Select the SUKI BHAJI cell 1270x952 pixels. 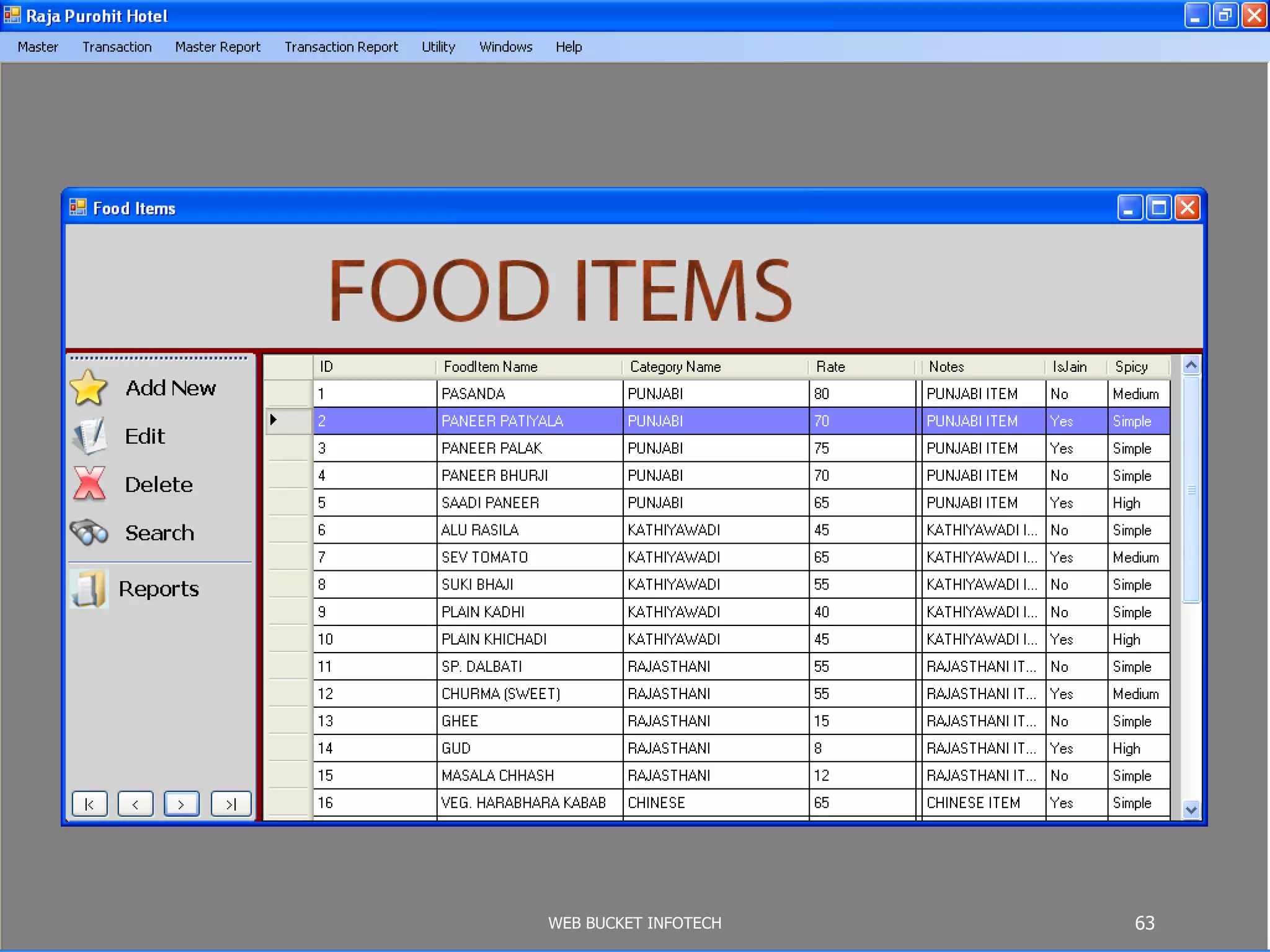click(530, 584)
